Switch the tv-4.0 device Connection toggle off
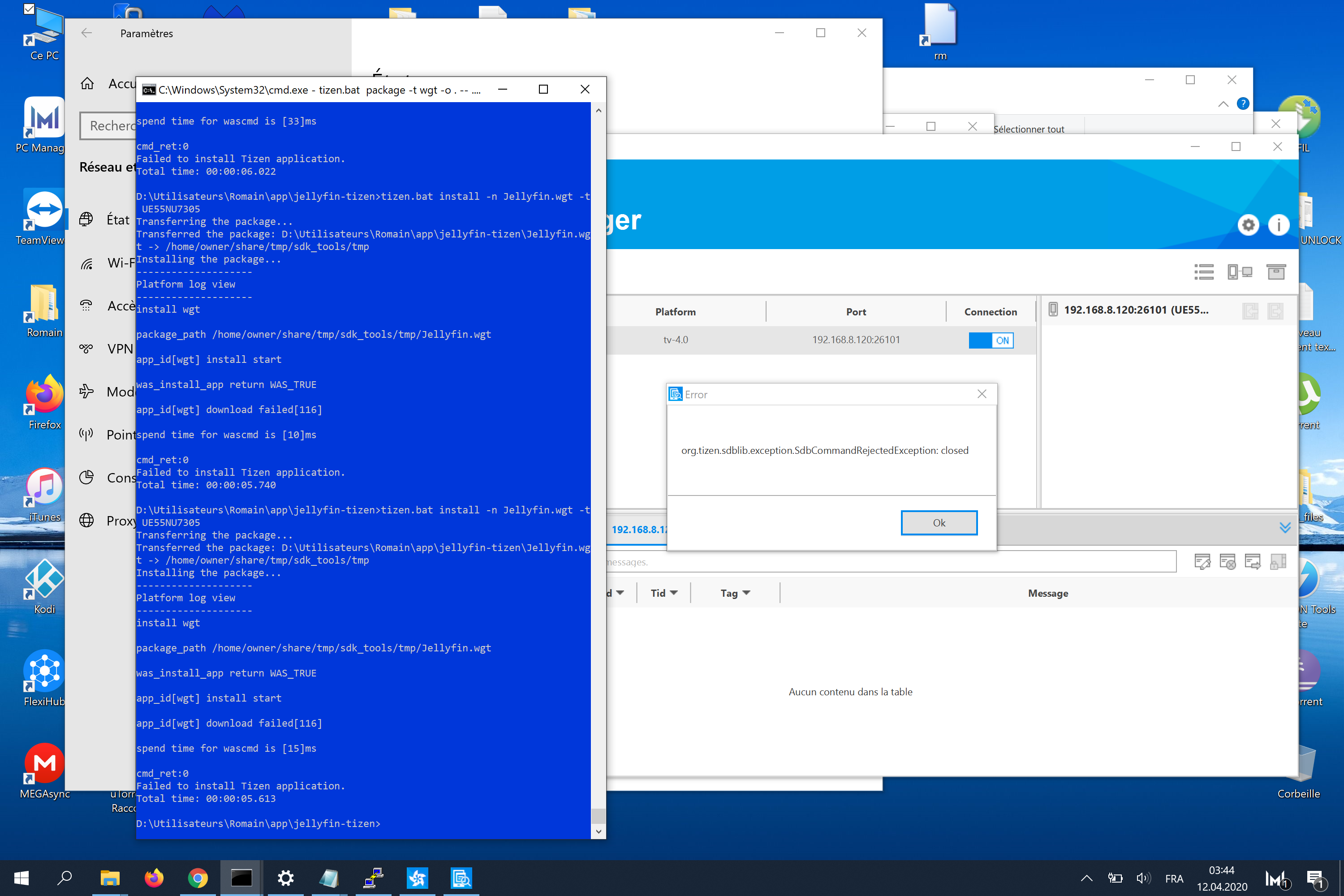The image size is (1344, 896). click(x=991, y=340)
